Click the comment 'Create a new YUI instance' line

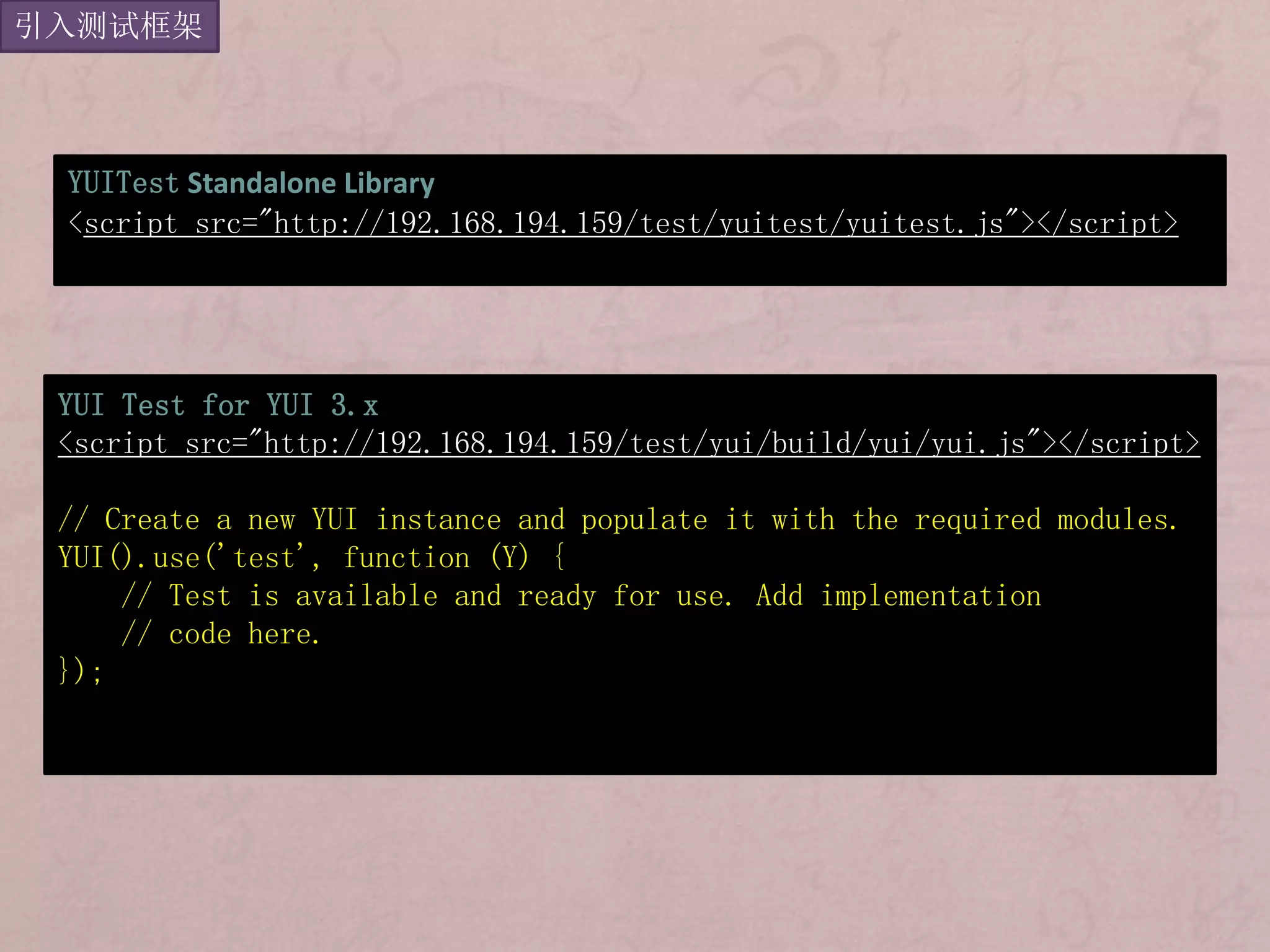coord(618,519)
